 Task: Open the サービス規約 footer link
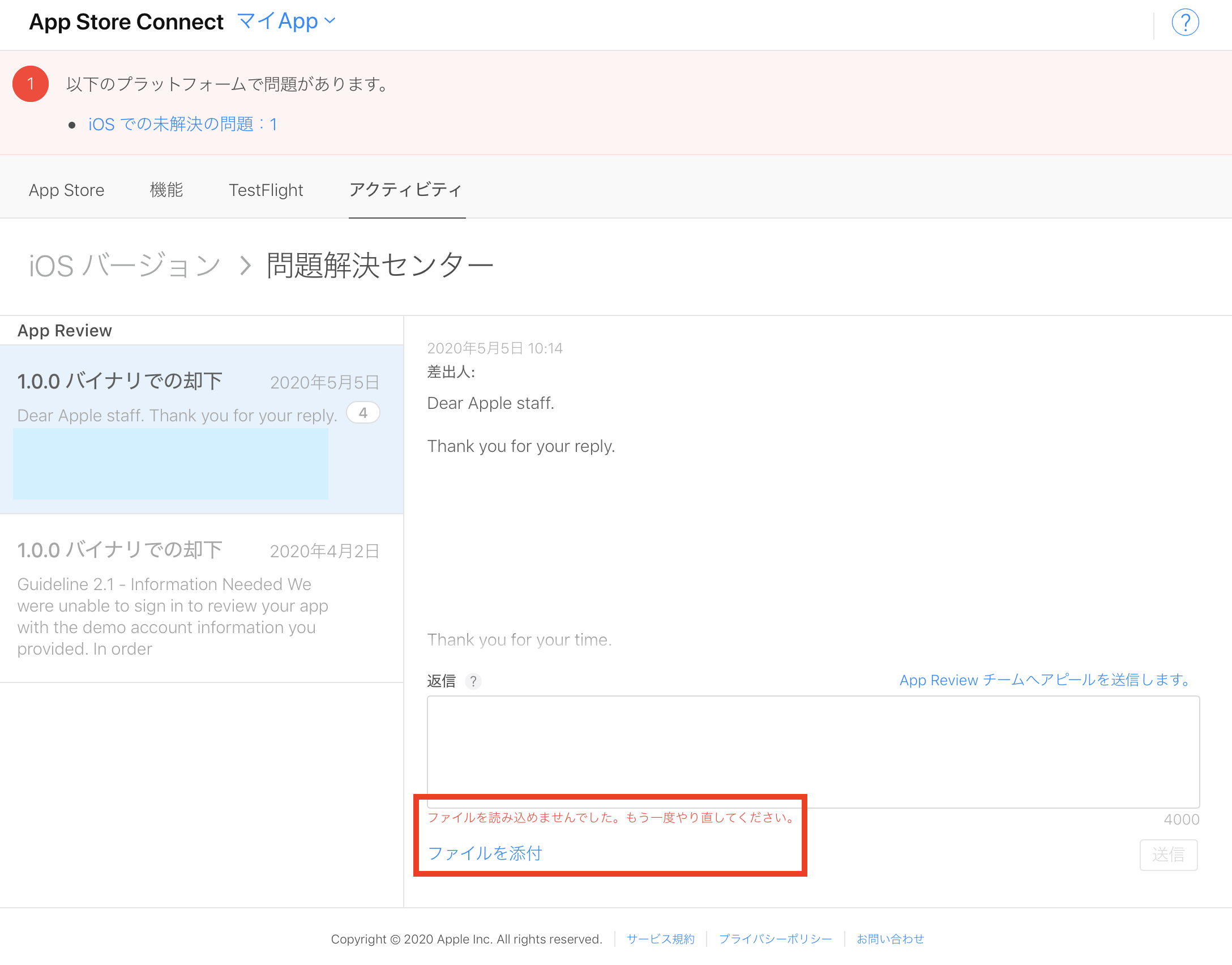tap(660, 939)
